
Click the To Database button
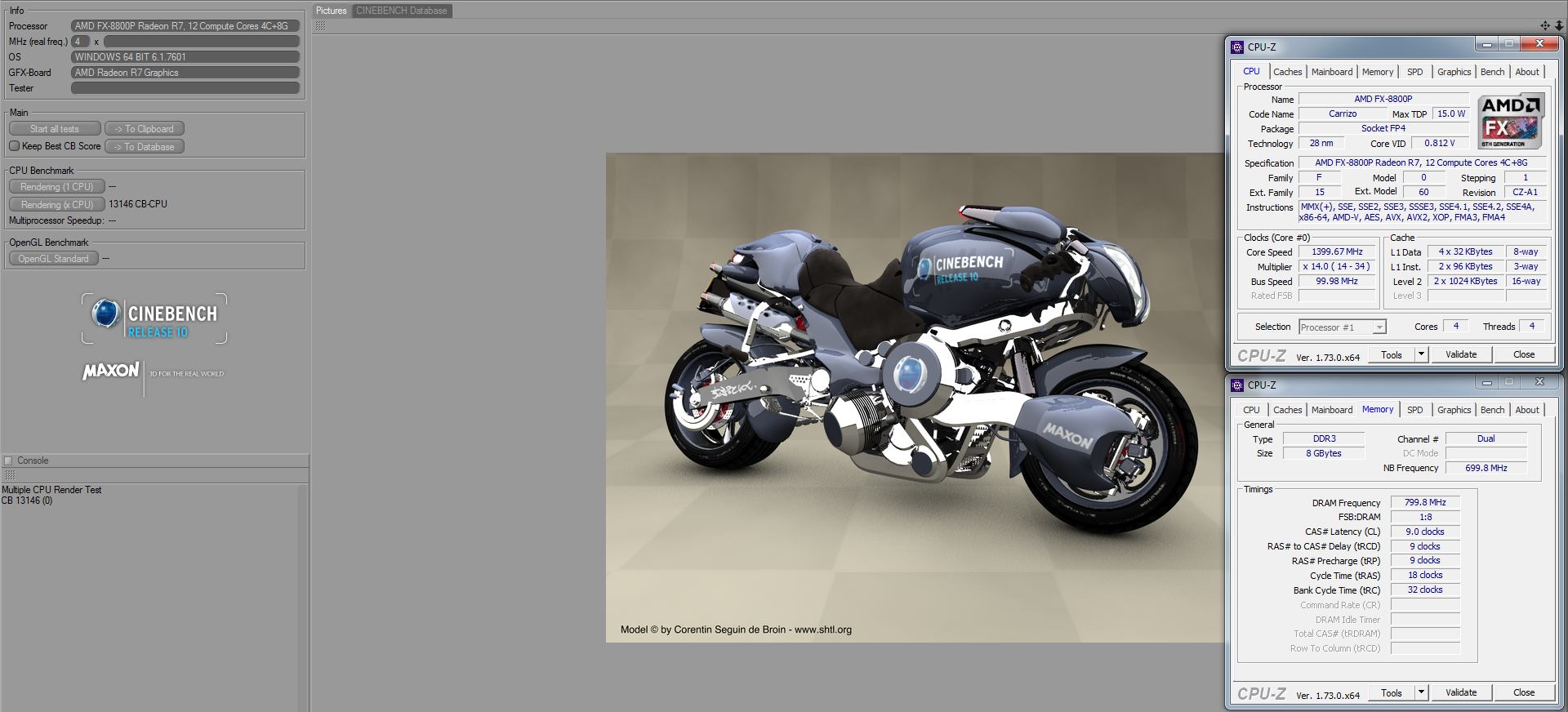pos(145,147)
